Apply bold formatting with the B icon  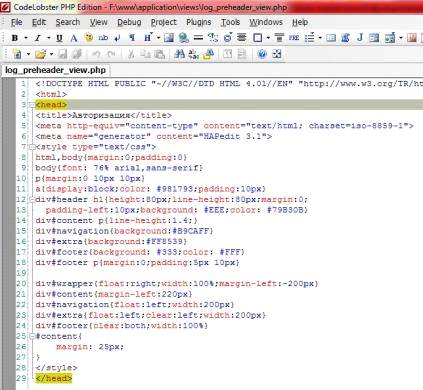15,38
